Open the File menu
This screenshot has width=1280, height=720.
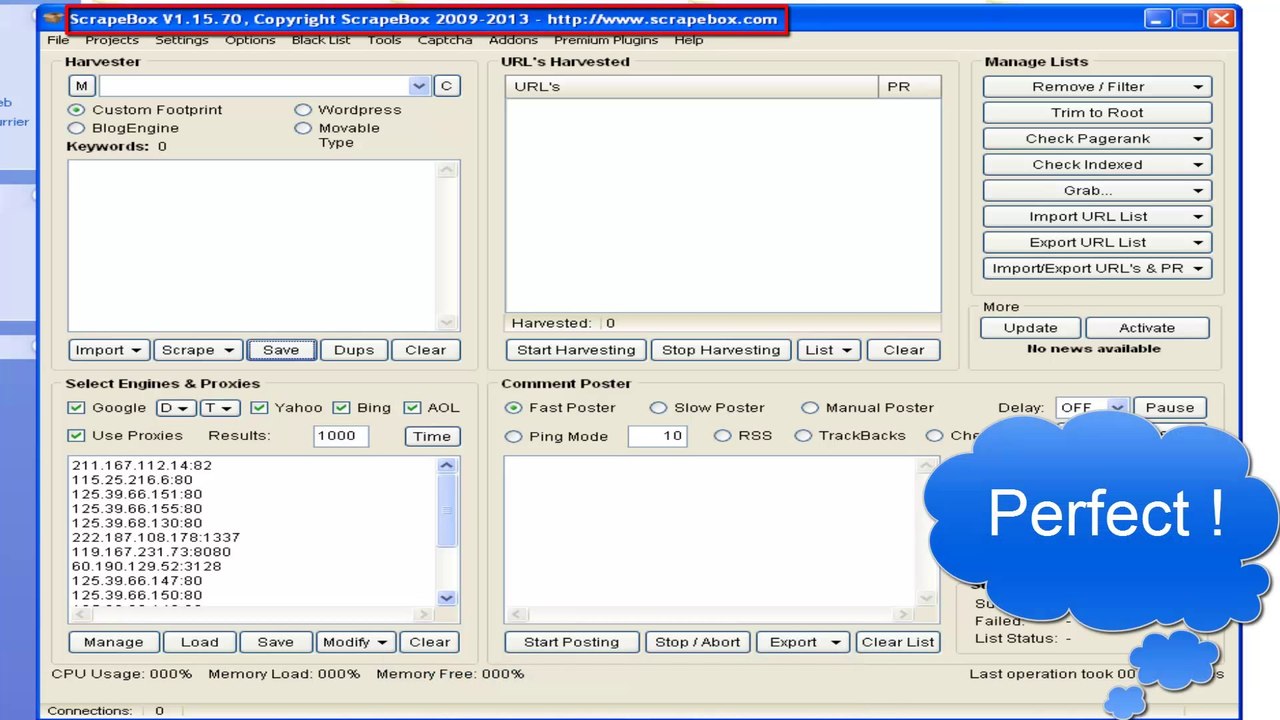click(x=58, y=40)
